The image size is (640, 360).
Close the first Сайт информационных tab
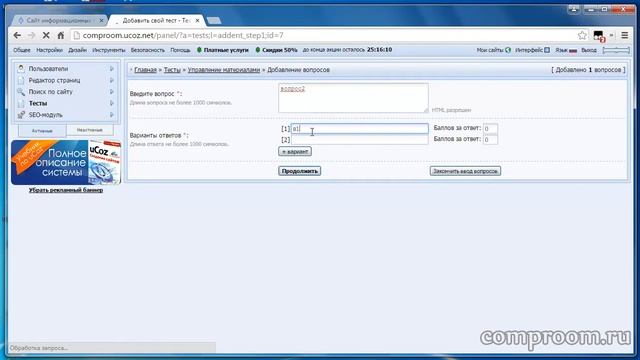[x=102, y=20]
